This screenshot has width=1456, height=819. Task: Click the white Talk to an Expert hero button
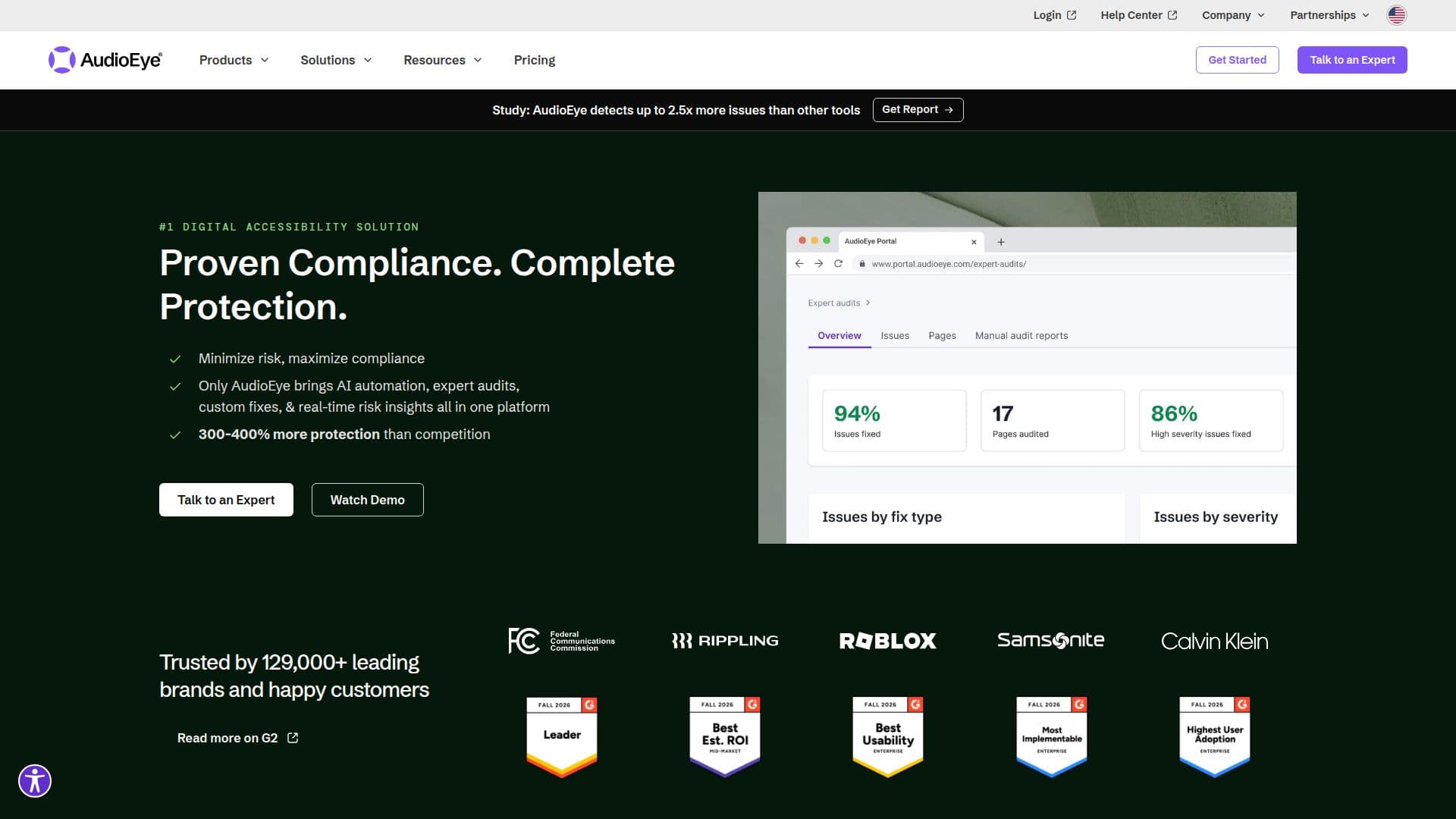coord(226,500)
